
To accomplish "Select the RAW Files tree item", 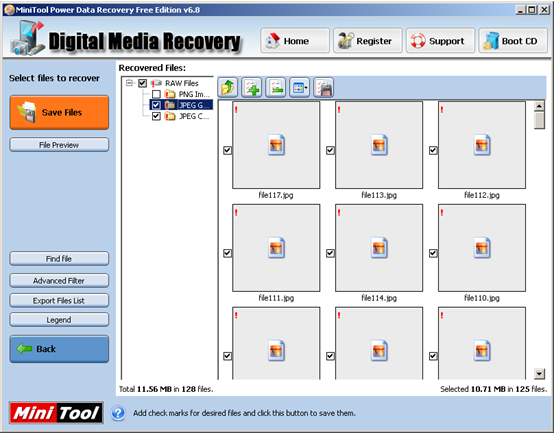I will tap(182, 83).
